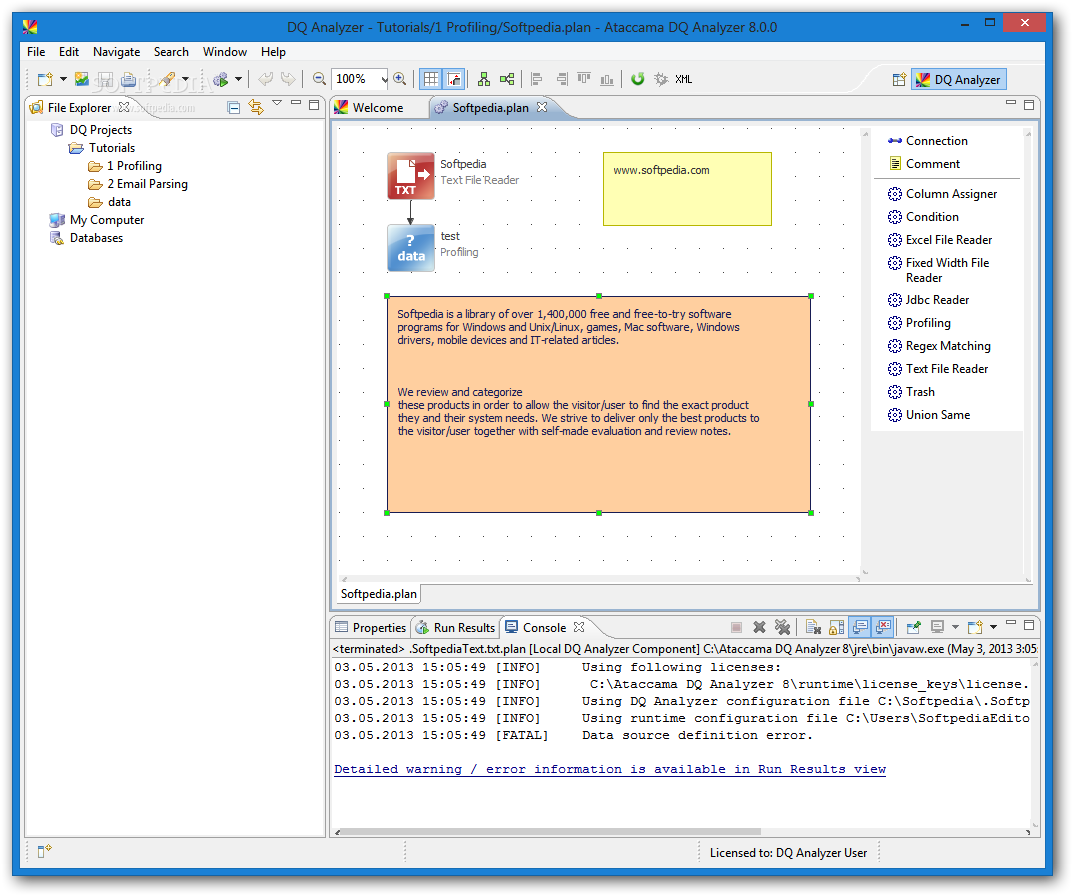Collapse all in File Explorer

pyautogui.click(x=234, y=107)
